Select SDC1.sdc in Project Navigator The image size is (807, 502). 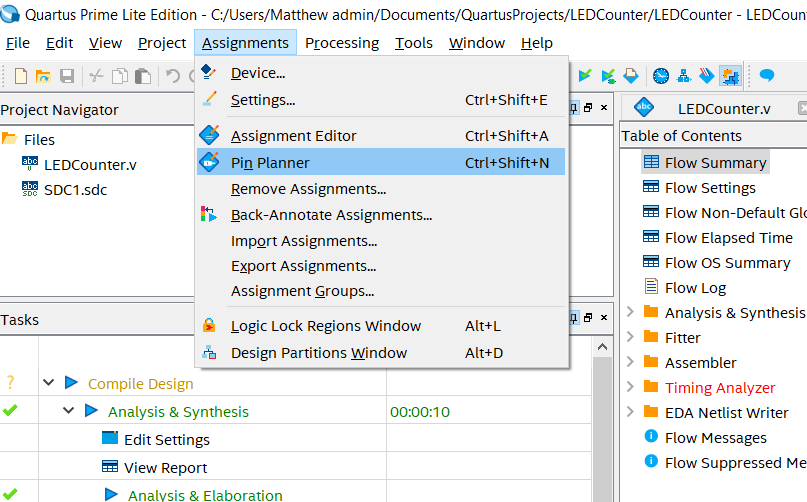click(76, 190)
